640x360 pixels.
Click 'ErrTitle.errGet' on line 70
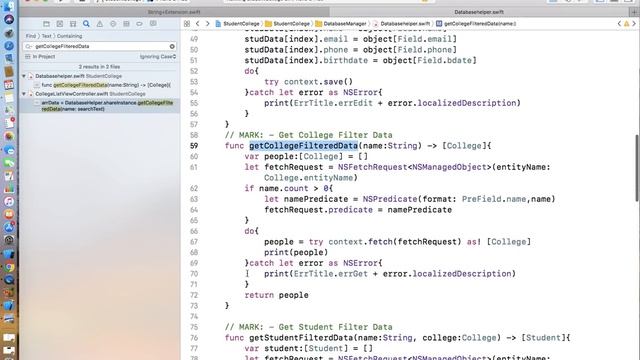(x=330, y=274)
